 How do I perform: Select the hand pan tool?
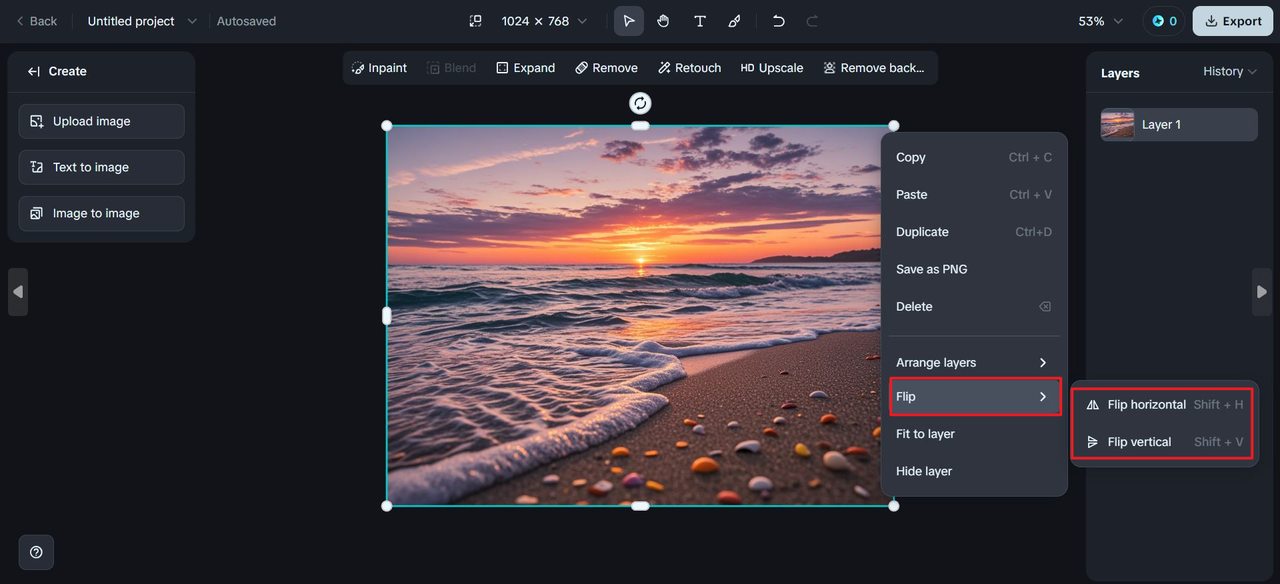coord(663,21)
